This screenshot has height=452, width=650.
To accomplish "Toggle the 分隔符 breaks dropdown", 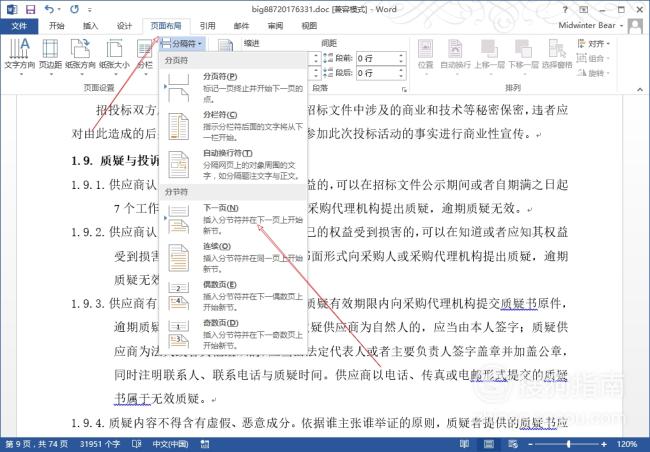I will pyautogui.click(x=182, y=44).
